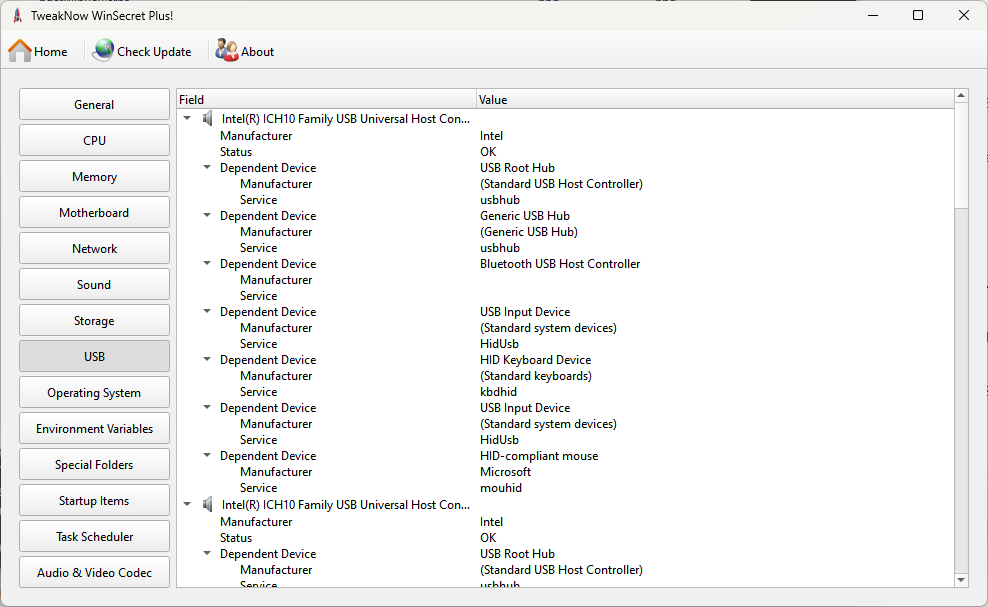This screenshot has width=988, height=607.
Task: Click the "mouhid" service value
Action: point(500,488)
